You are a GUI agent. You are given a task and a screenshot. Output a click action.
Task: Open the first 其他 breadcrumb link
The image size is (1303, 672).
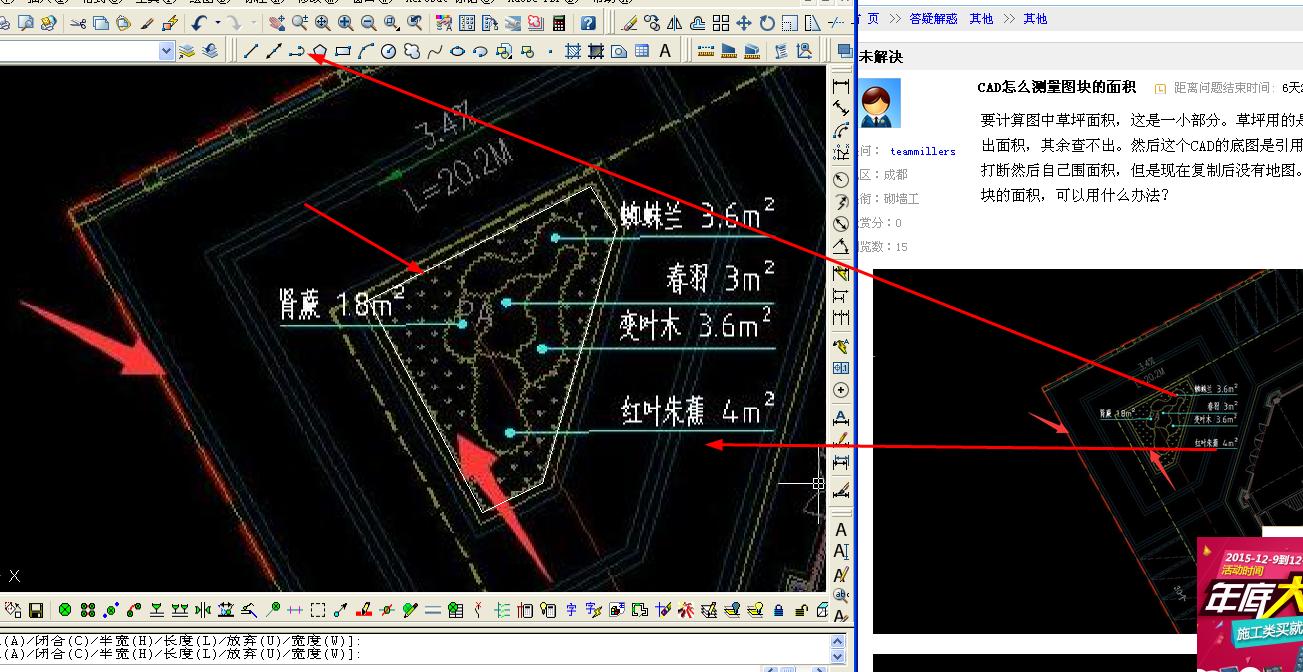(x=981, y=19)
